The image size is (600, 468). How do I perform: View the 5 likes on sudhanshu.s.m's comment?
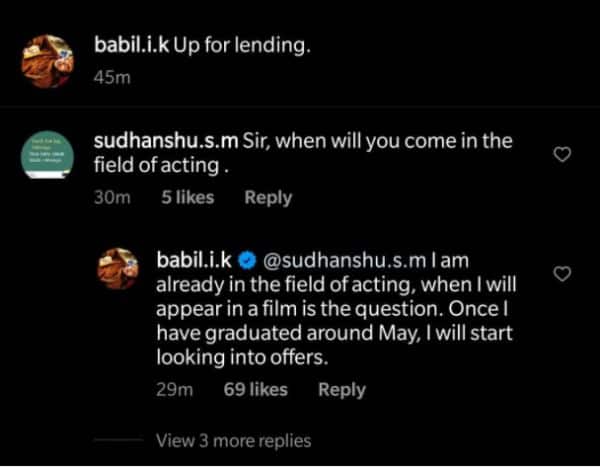click(x=187, y=197)
